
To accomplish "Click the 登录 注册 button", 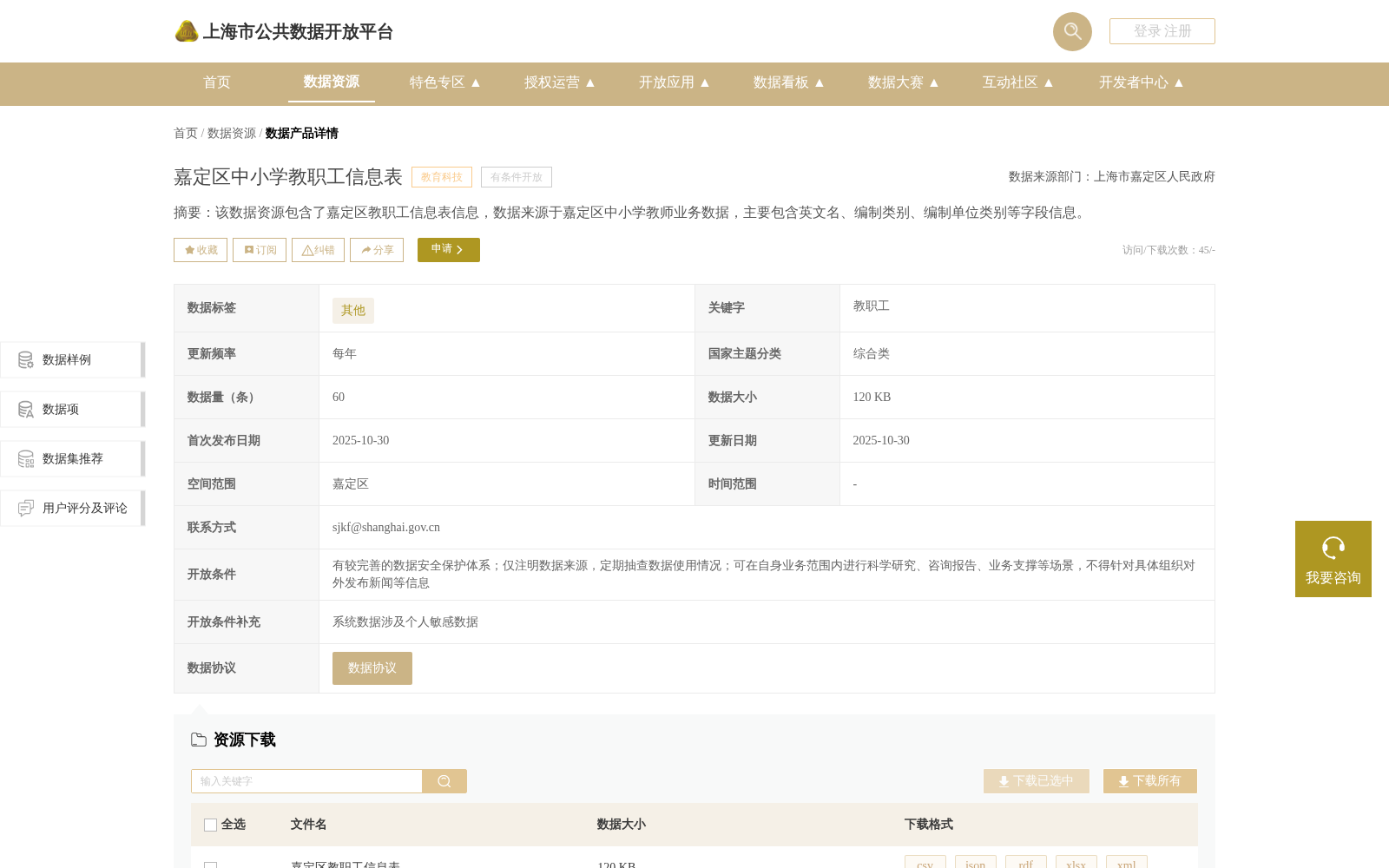I will [x=1162, y=31].
